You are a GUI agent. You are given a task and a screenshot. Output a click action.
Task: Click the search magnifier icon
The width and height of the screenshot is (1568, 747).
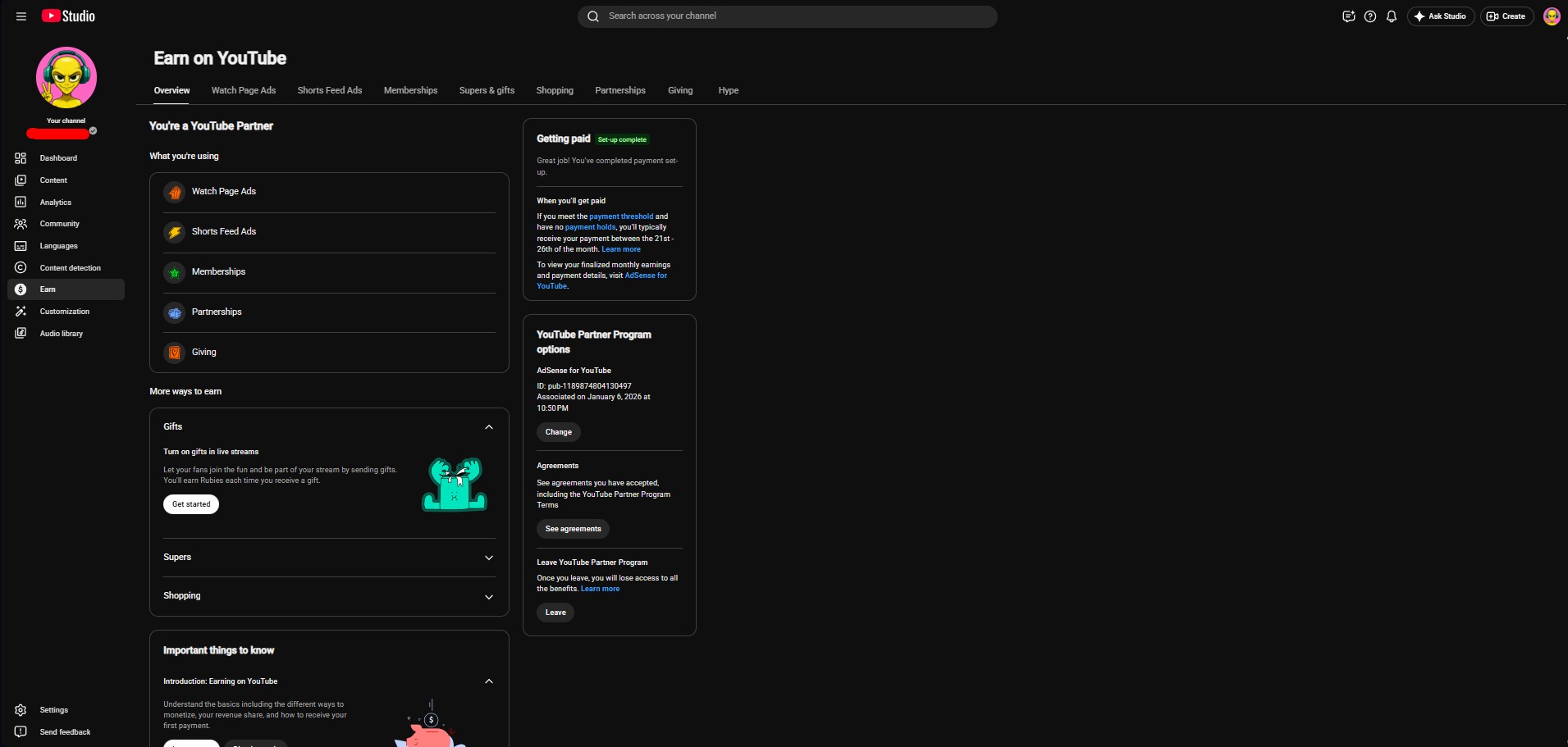[x=593, y=16]
